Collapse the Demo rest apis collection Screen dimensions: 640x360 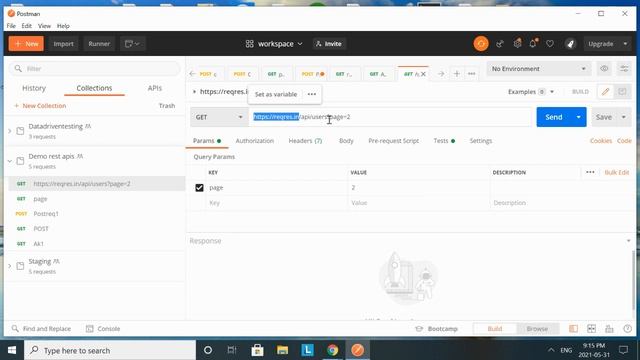coord(10,161)
